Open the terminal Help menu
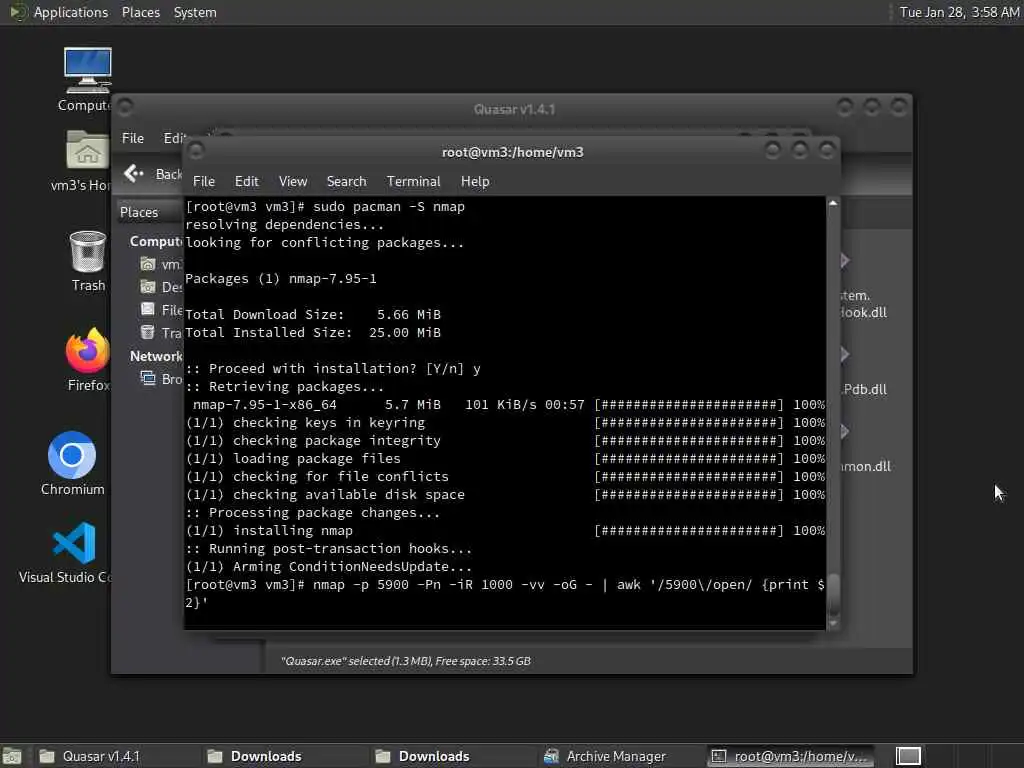The image size is (1024, 768). click(x=475, y=182)
